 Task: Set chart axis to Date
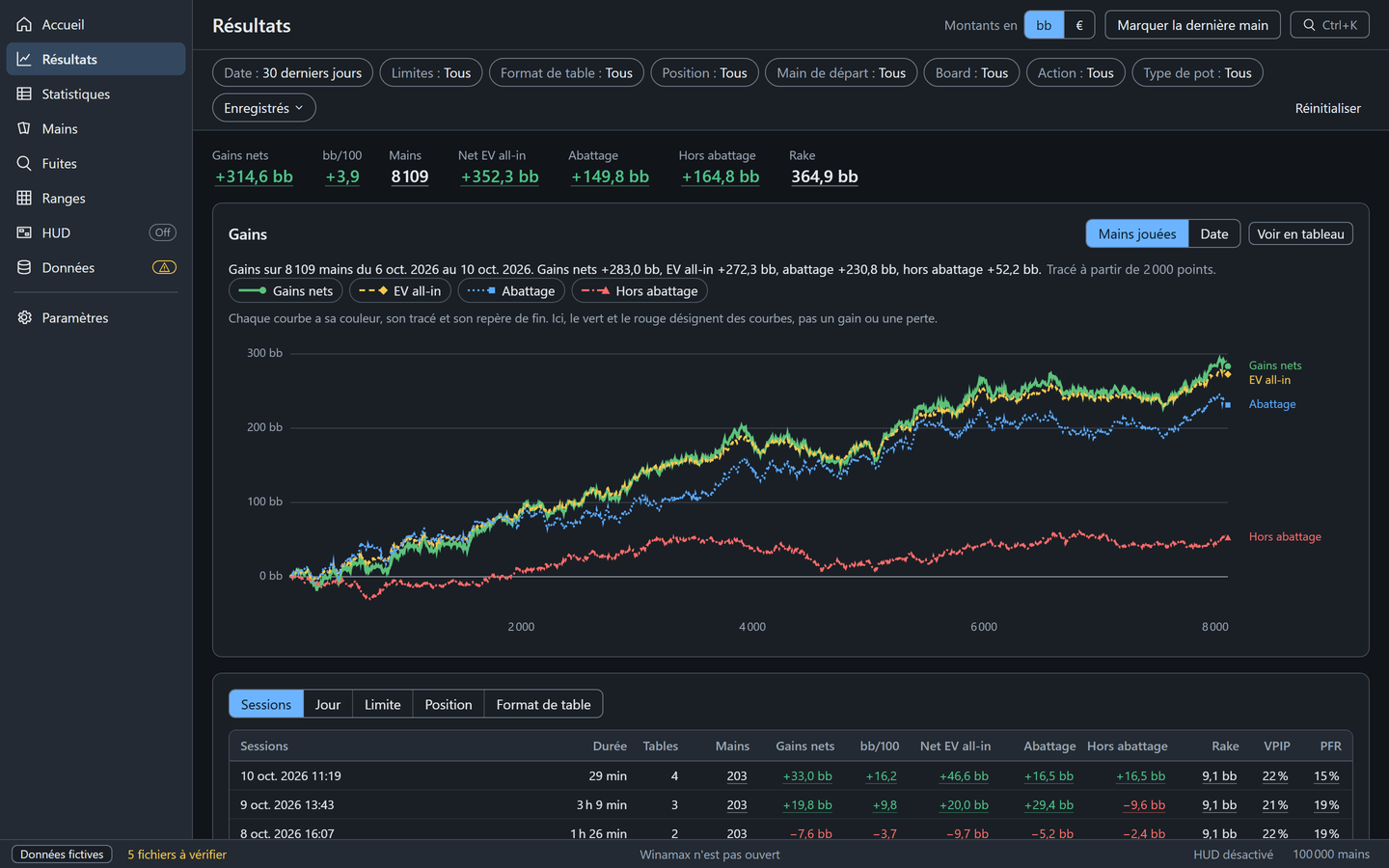click(x=1214, y=234)
